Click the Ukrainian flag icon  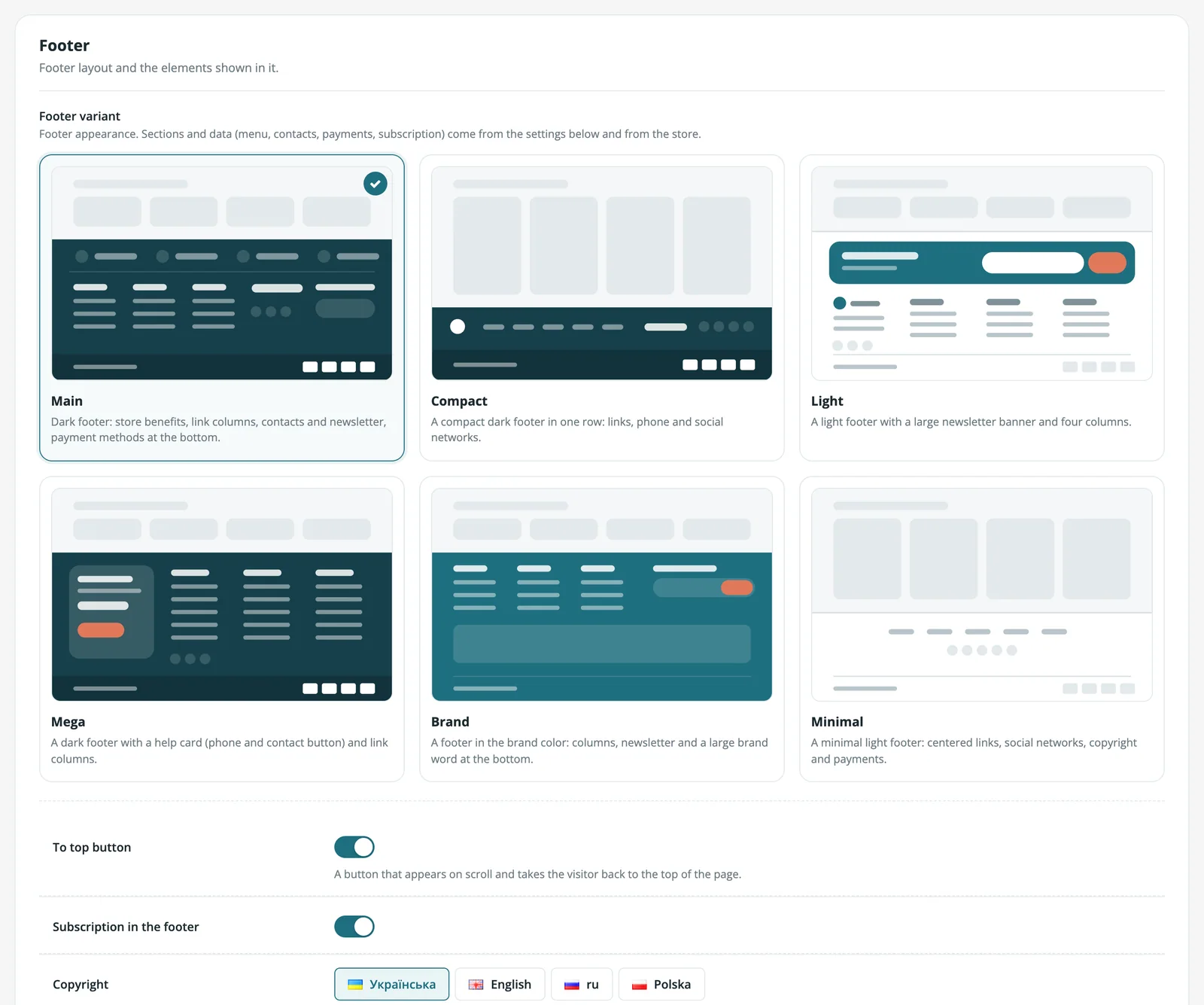click(x=355, y=985)
